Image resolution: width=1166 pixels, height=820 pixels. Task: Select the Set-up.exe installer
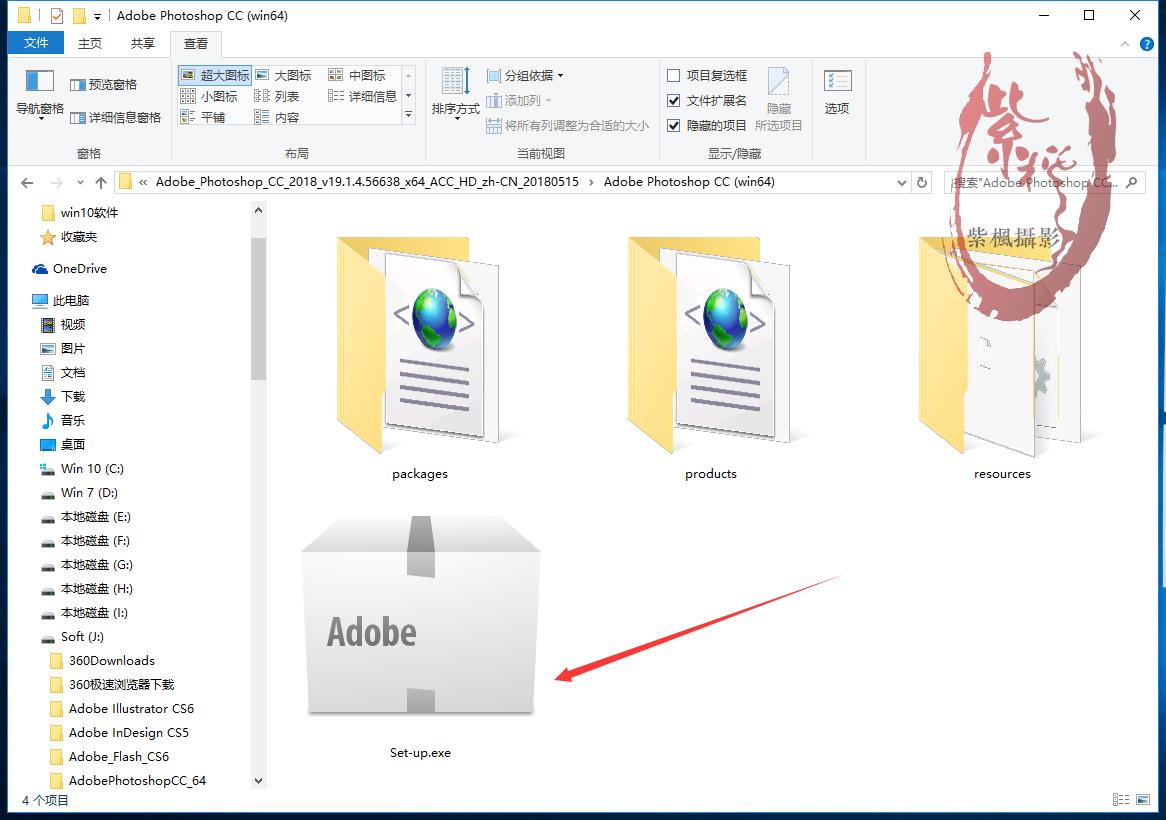420,637
